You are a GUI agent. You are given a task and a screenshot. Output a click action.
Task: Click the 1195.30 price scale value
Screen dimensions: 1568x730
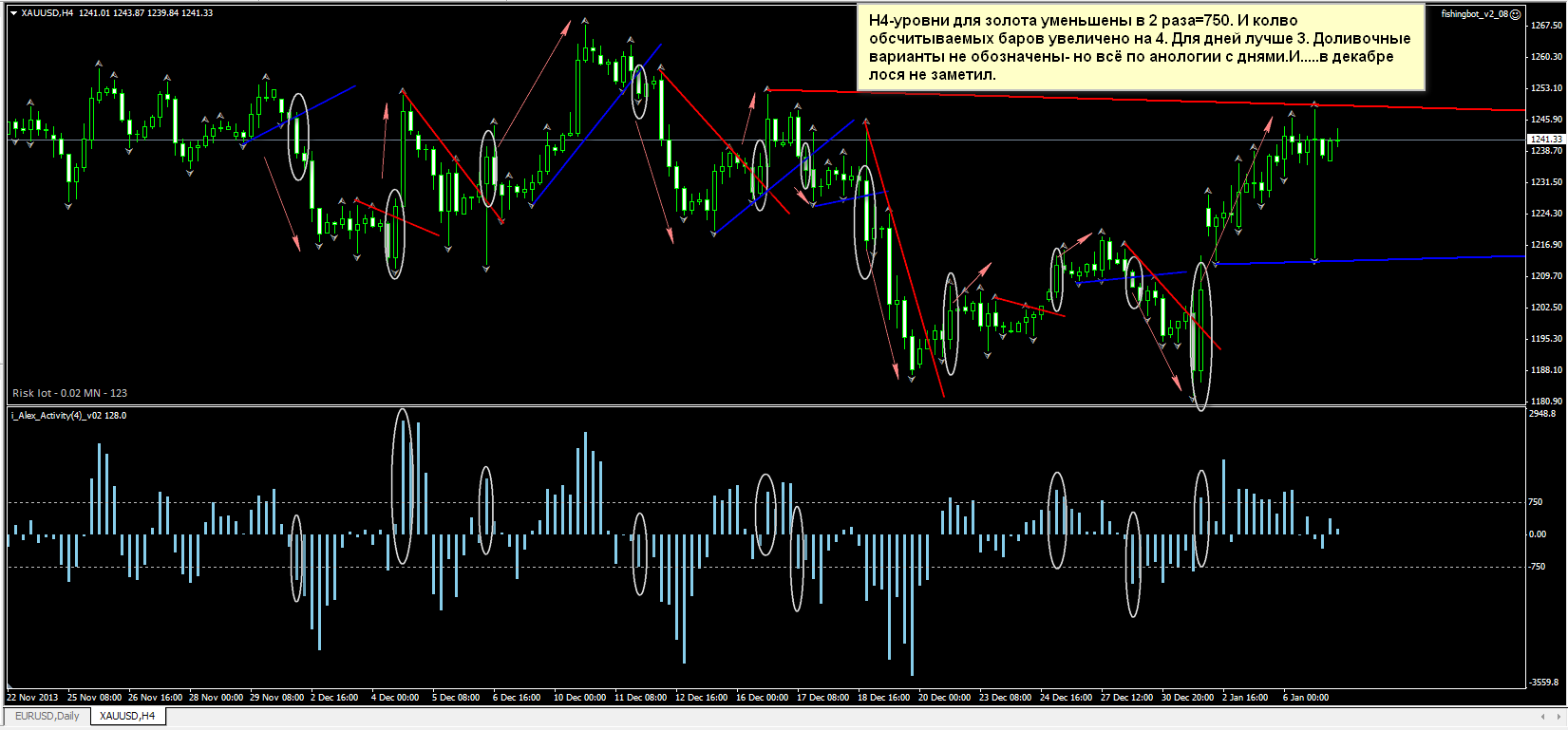point(1546,339)
